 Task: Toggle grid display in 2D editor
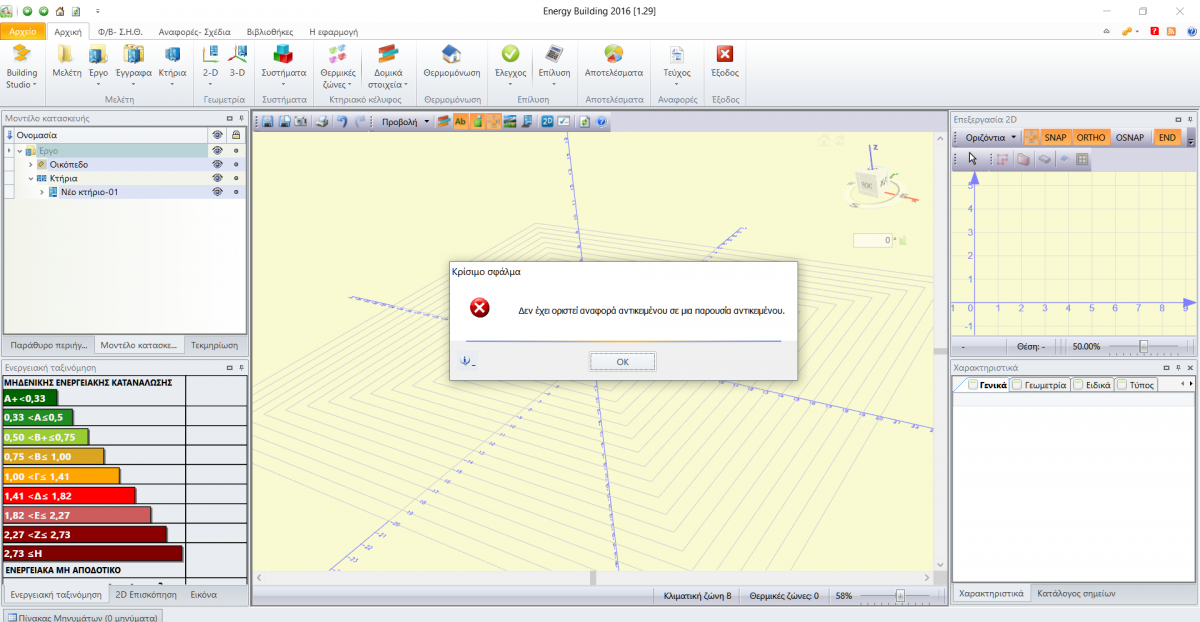(1031, 137)
